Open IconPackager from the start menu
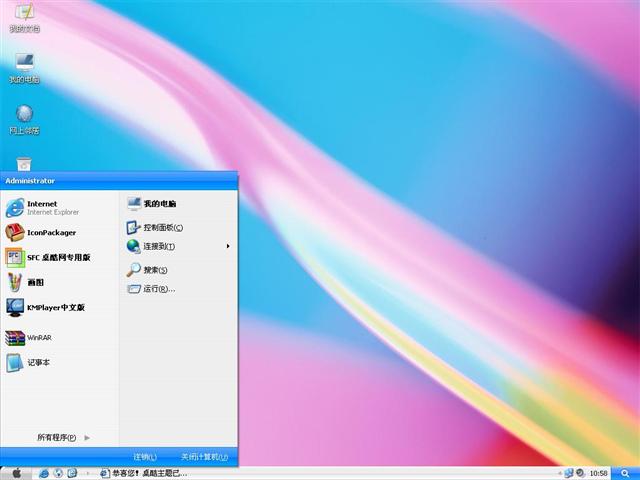 (60, 233)
